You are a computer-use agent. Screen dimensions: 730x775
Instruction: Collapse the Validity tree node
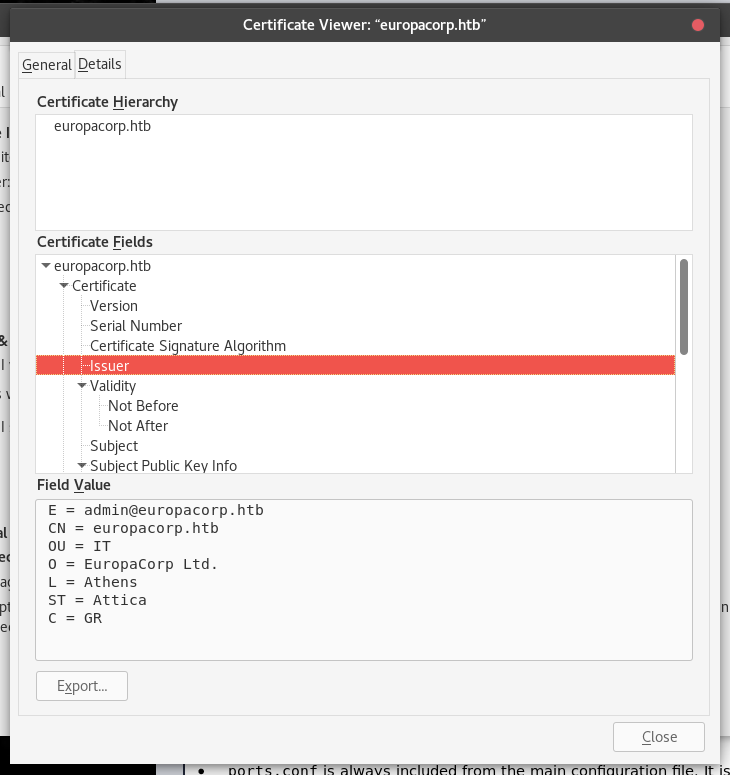point(82,386)
